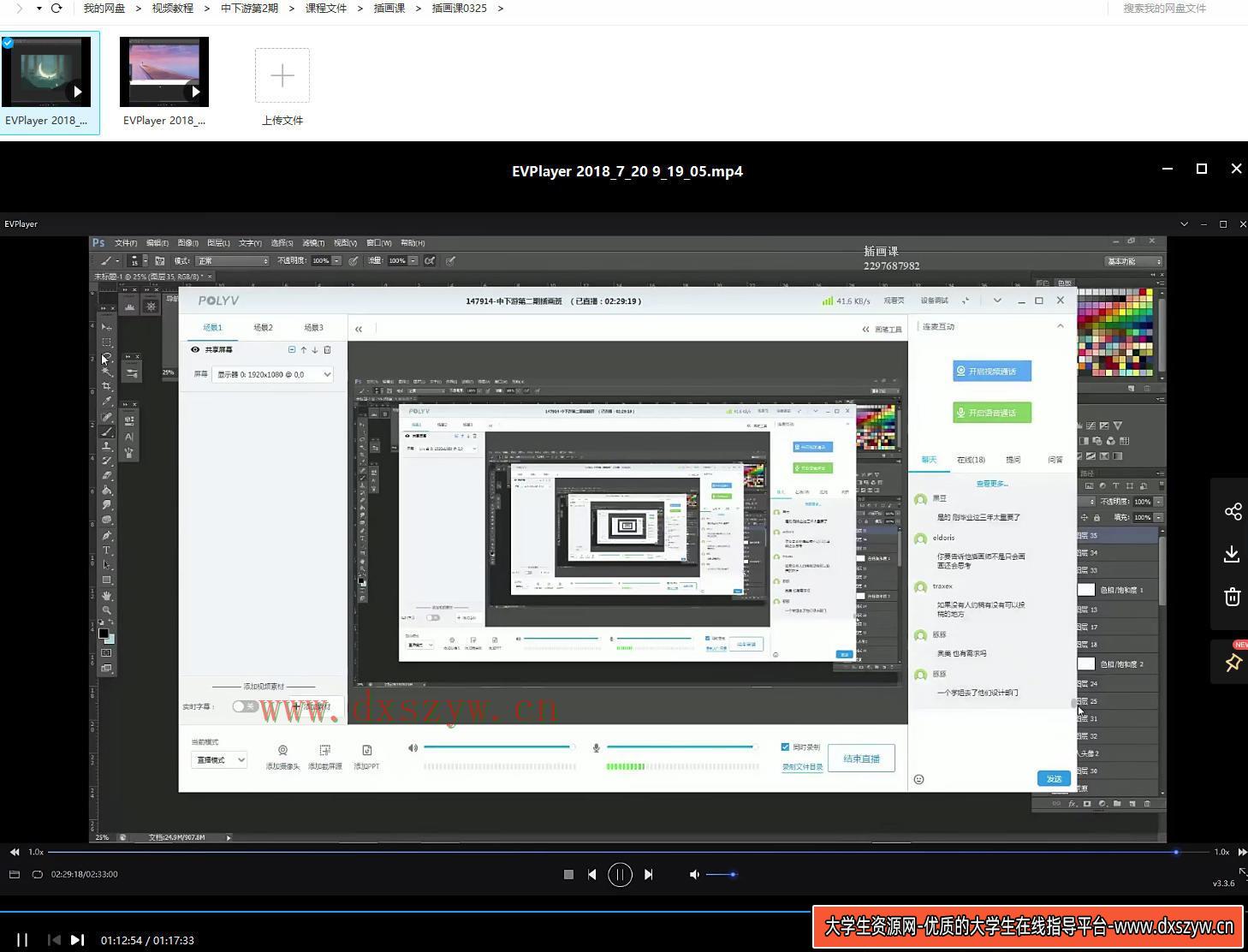1248x952 pixels.
Task: Toggle the real-time subtitle switch
Action: click(x=245, y=706)
